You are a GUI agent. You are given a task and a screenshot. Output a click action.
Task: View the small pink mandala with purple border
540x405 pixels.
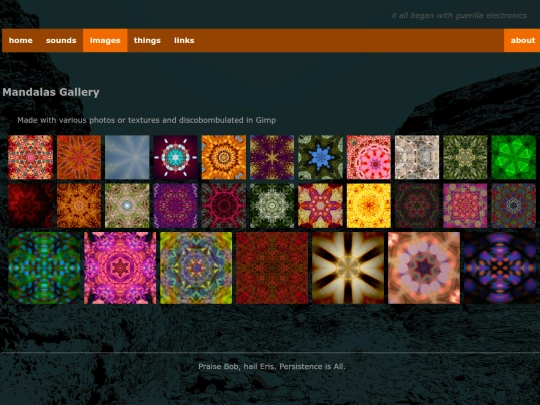pos(465,206)
